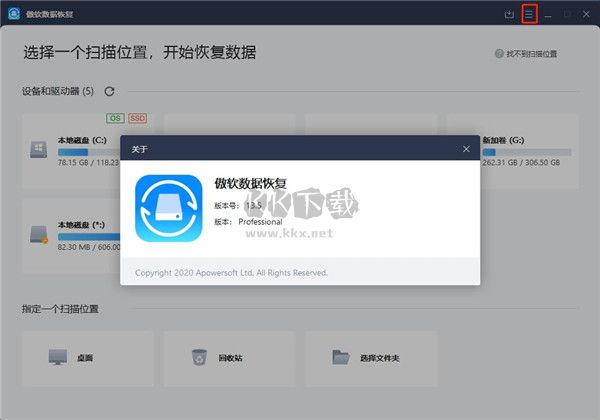Click the 回收站 recycle bin icon
This screenshot has width=600, height=420.
pos(199,357)
